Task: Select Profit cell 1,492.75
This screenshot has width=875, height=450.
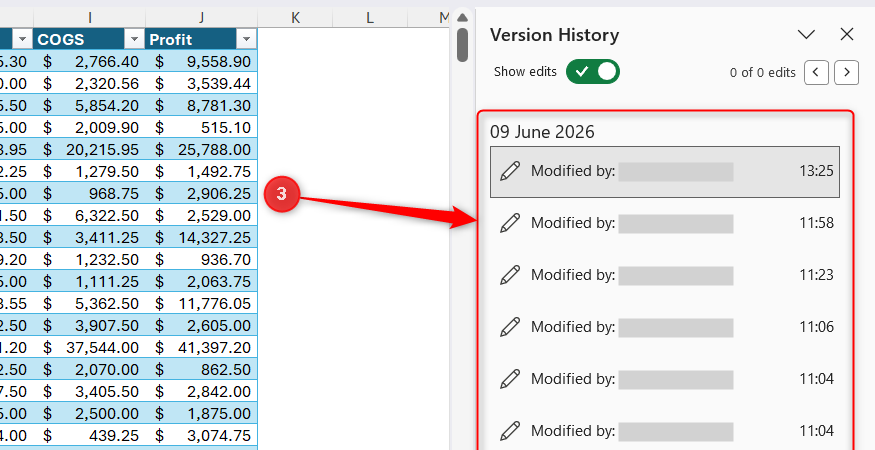Action: (201, 171)
